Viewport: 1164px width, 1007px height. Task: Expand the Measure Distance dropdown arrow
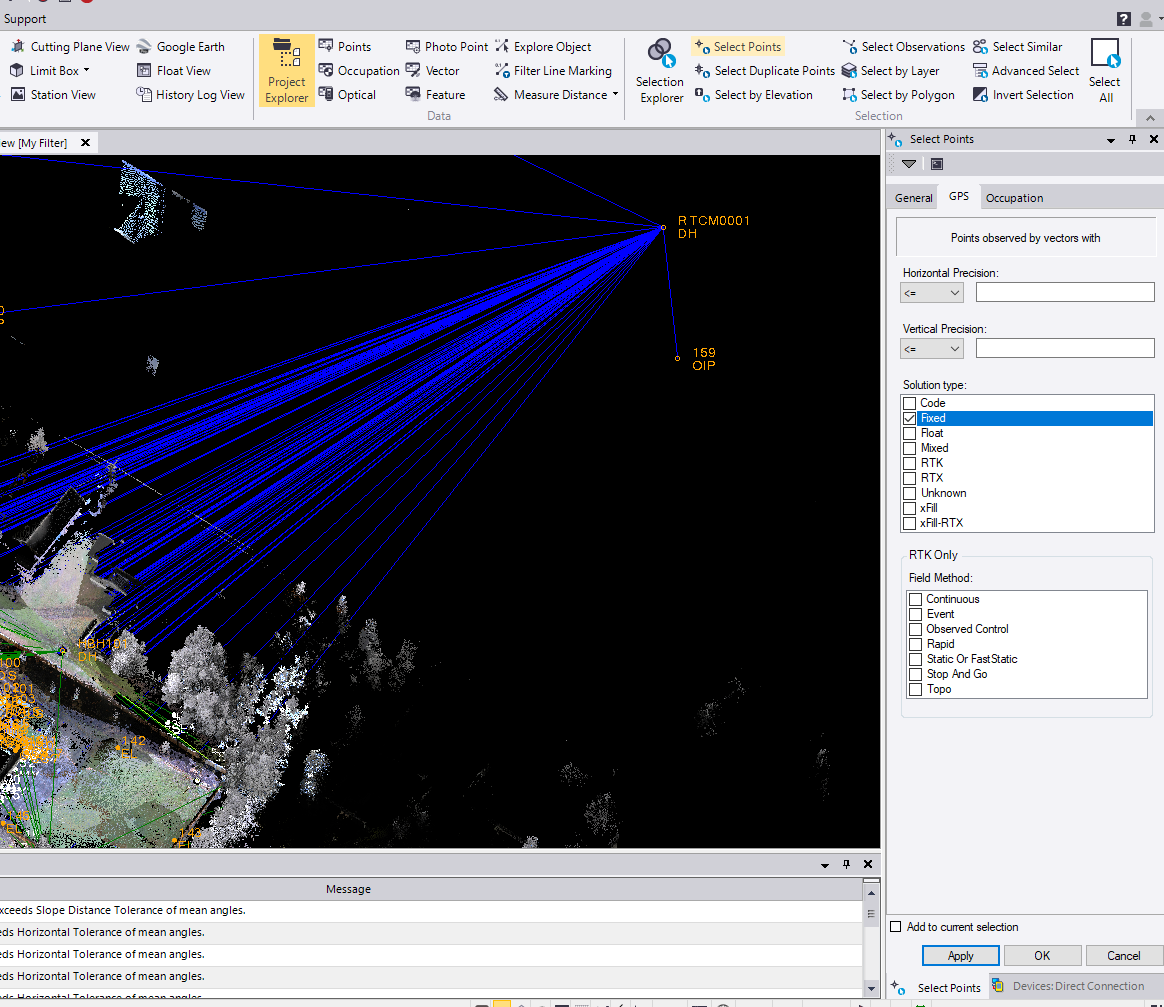pos(615,95)
